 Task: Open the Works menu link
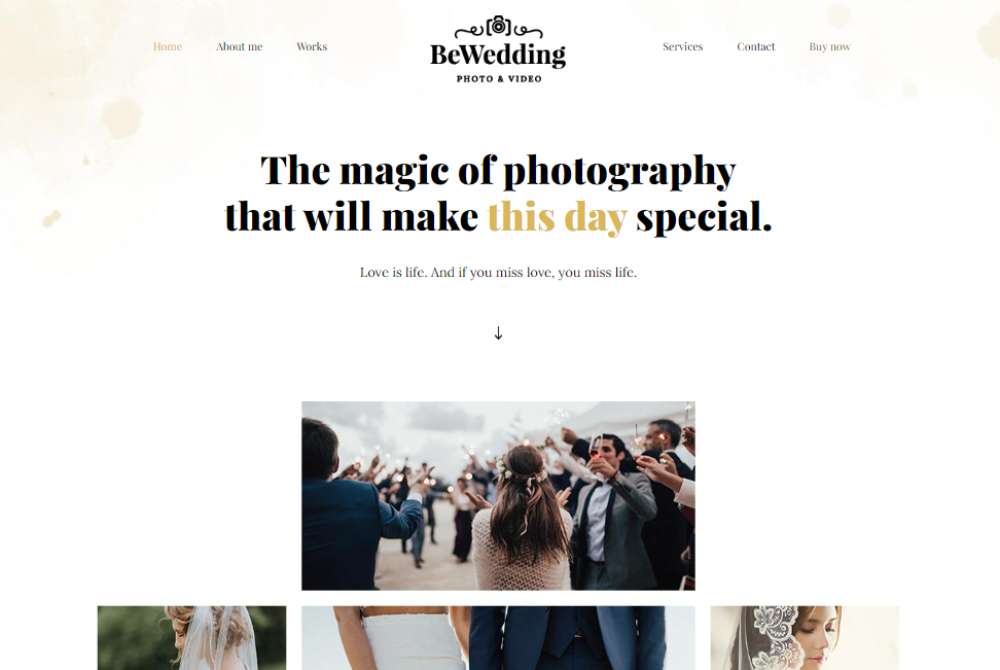click(312, 47)
